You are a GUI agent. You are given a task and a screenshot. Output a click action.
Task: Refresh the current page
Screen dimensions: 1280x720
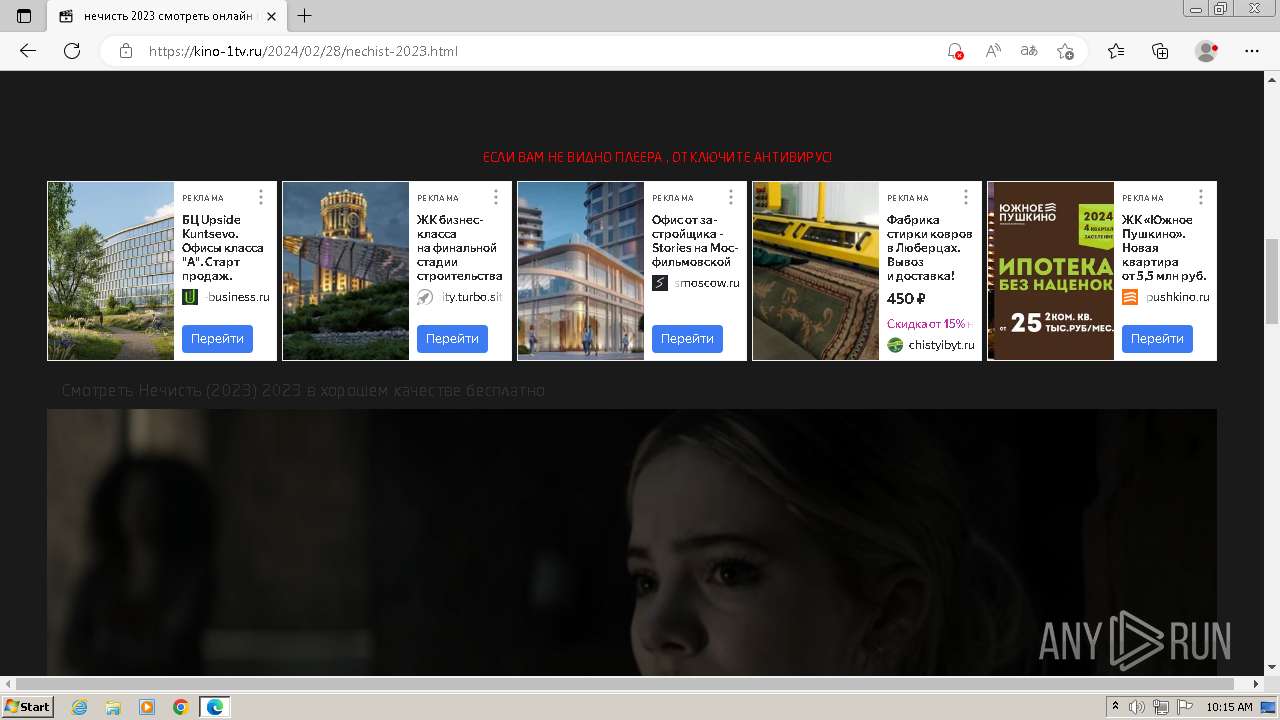click(72, 51)
